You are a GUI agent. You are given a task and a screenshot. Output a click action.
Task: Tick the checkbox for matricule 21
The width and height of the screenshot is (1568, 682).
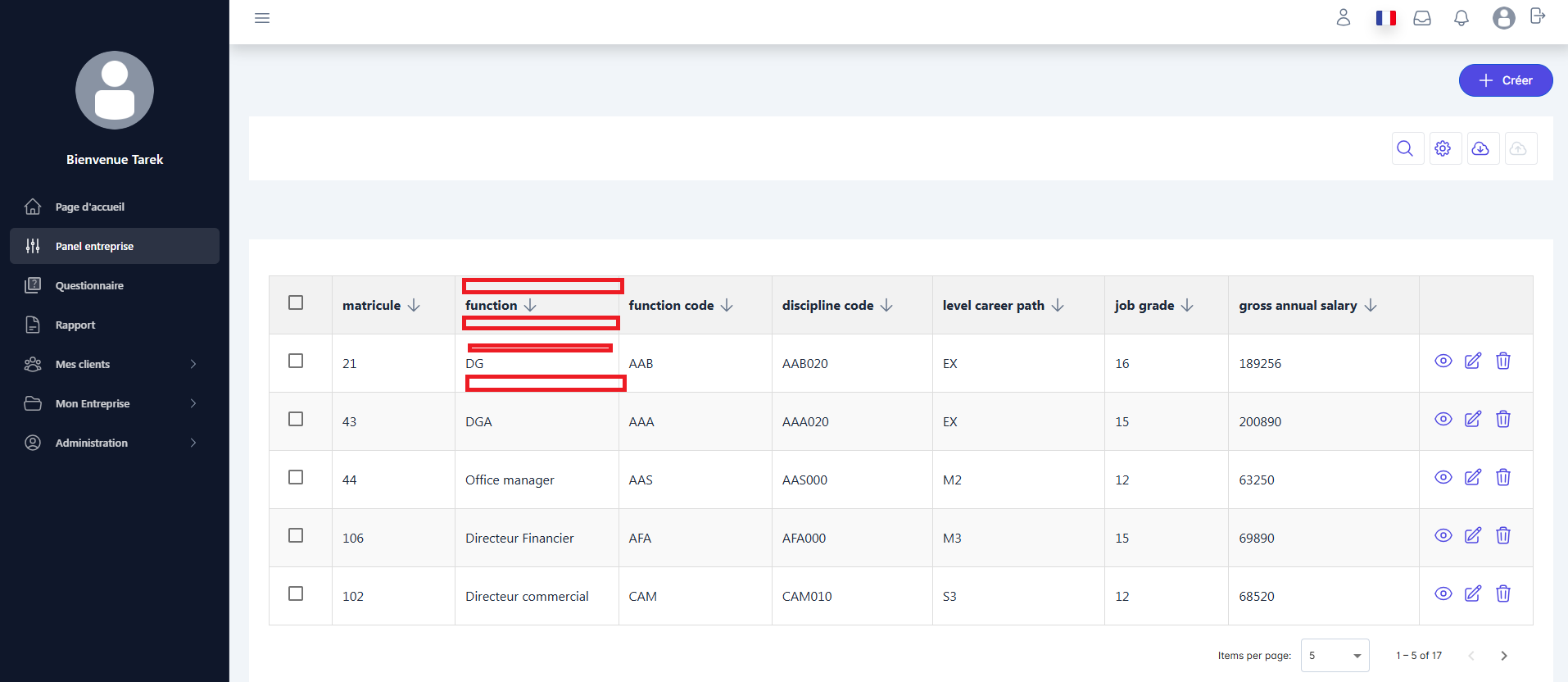click(x=296, y=361)
